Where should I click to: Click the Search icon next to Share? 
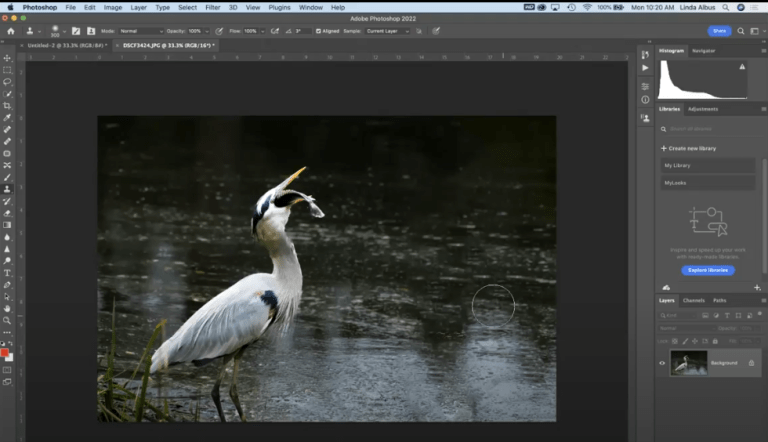click(741, 31)
